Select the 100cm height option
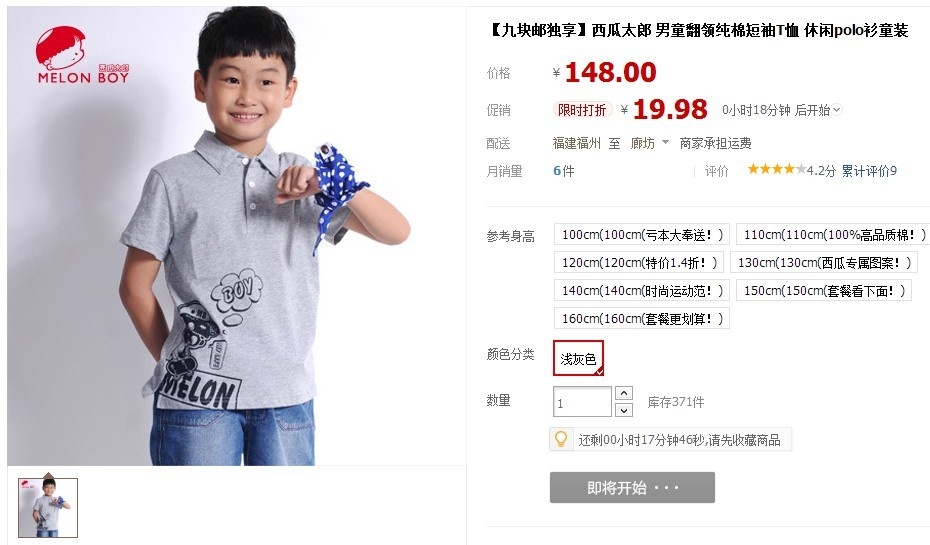Screen dimensions: 930x545 [x=642, y=235]
